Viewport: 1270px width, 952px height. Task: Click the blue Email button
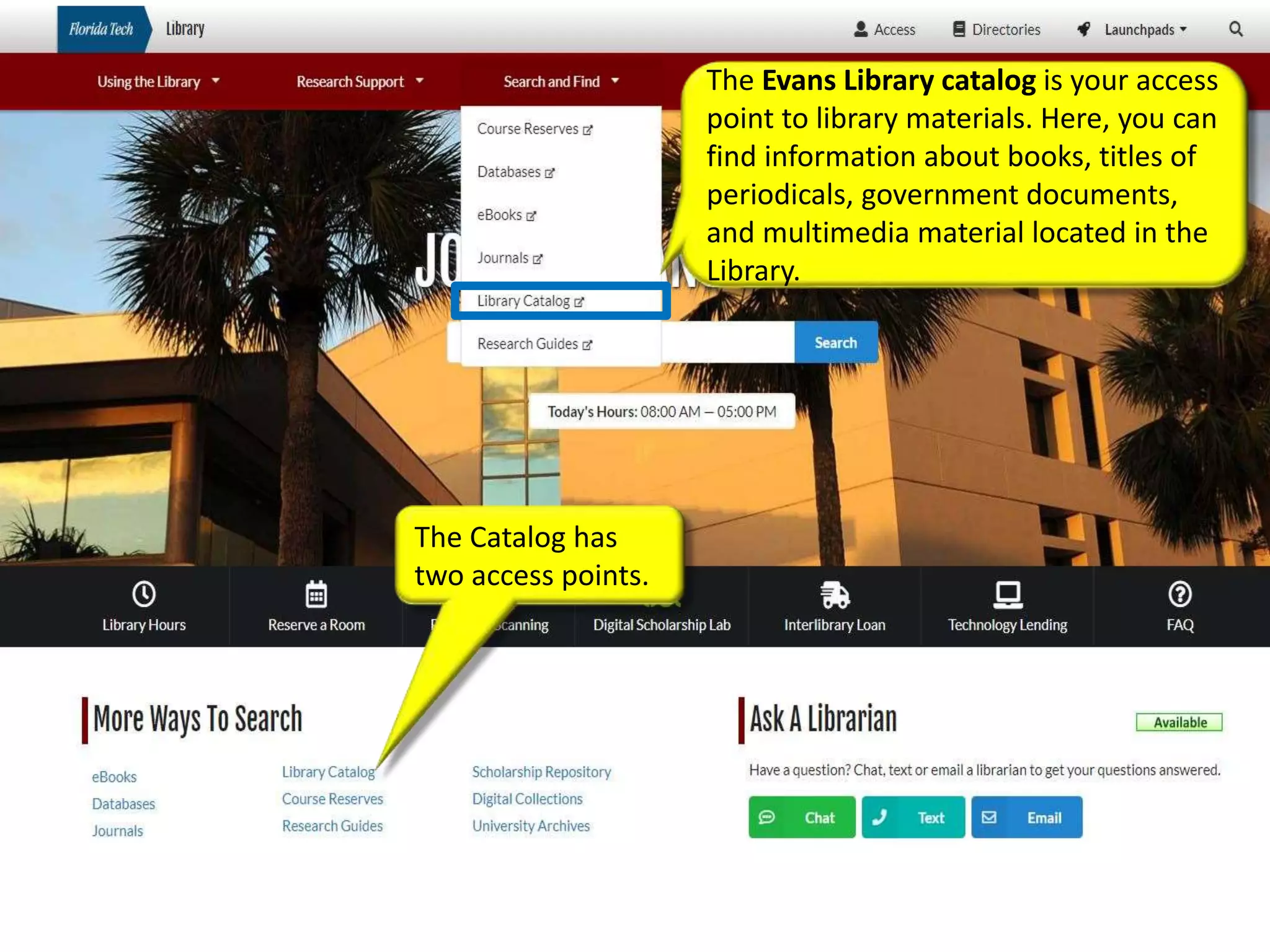coord(1026,818)
